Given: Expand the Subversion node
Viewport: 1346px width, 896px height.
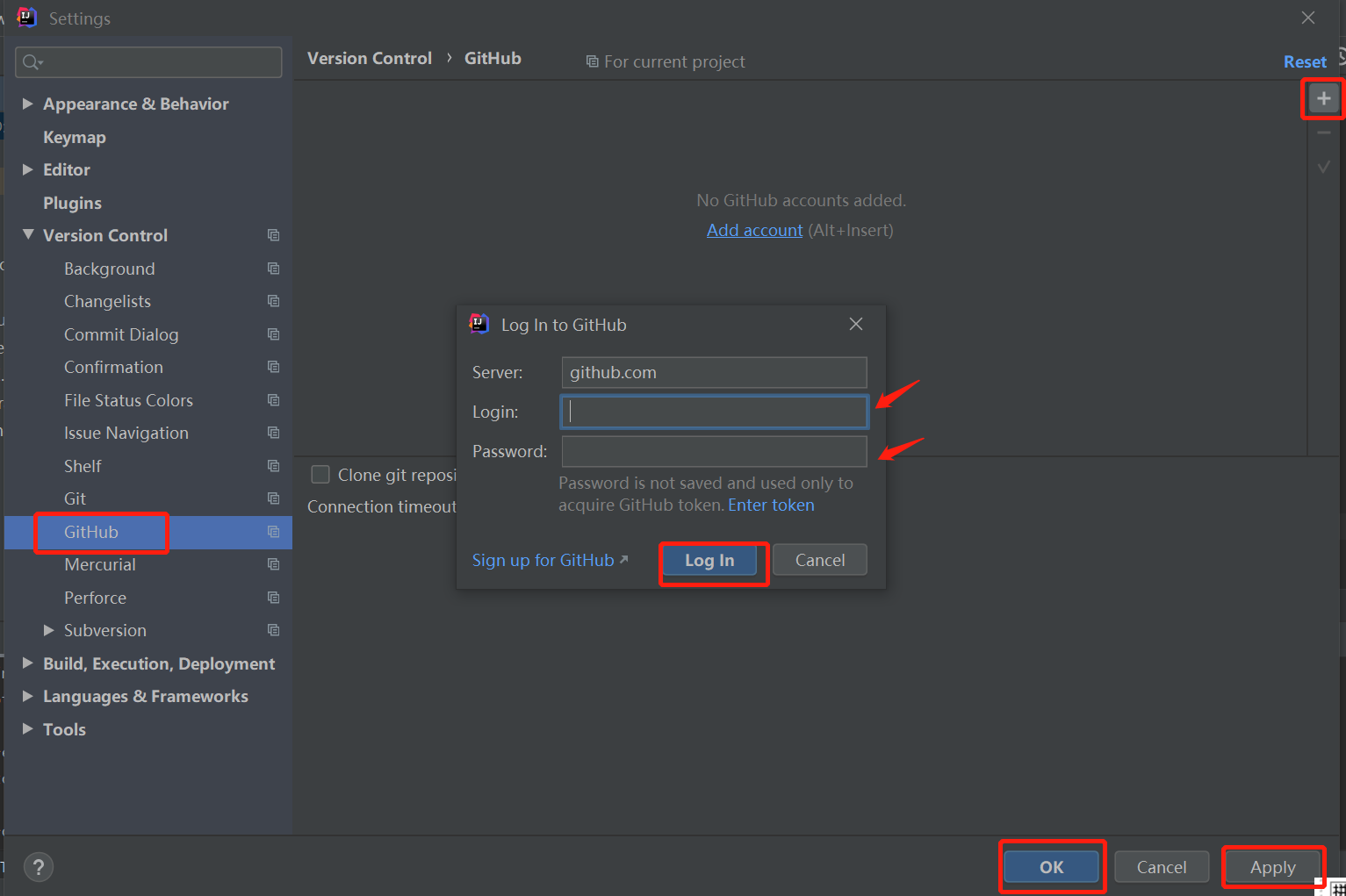Looking at the screenshot, I should tap(49, 630).
